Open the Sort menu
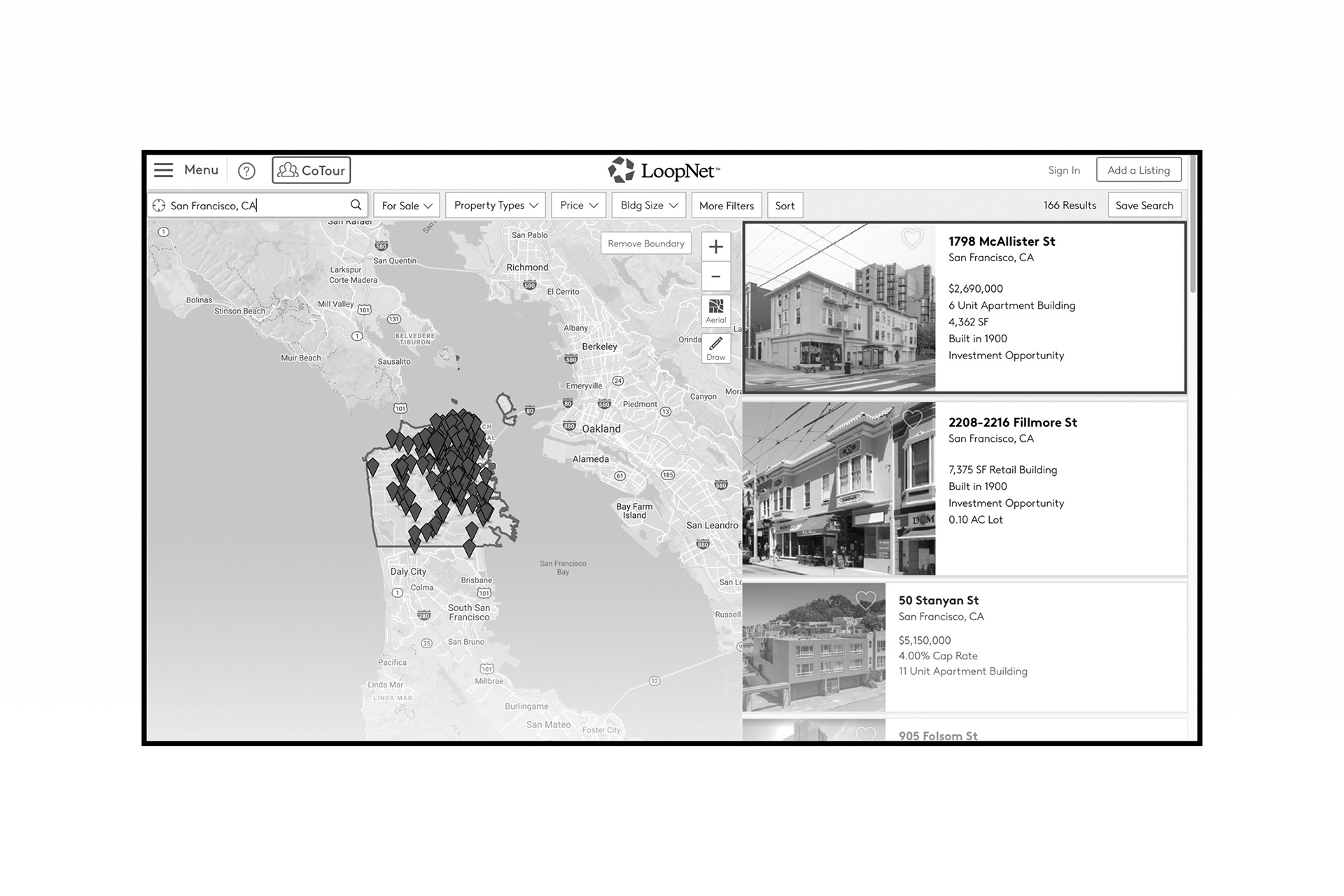 point(785,206)
